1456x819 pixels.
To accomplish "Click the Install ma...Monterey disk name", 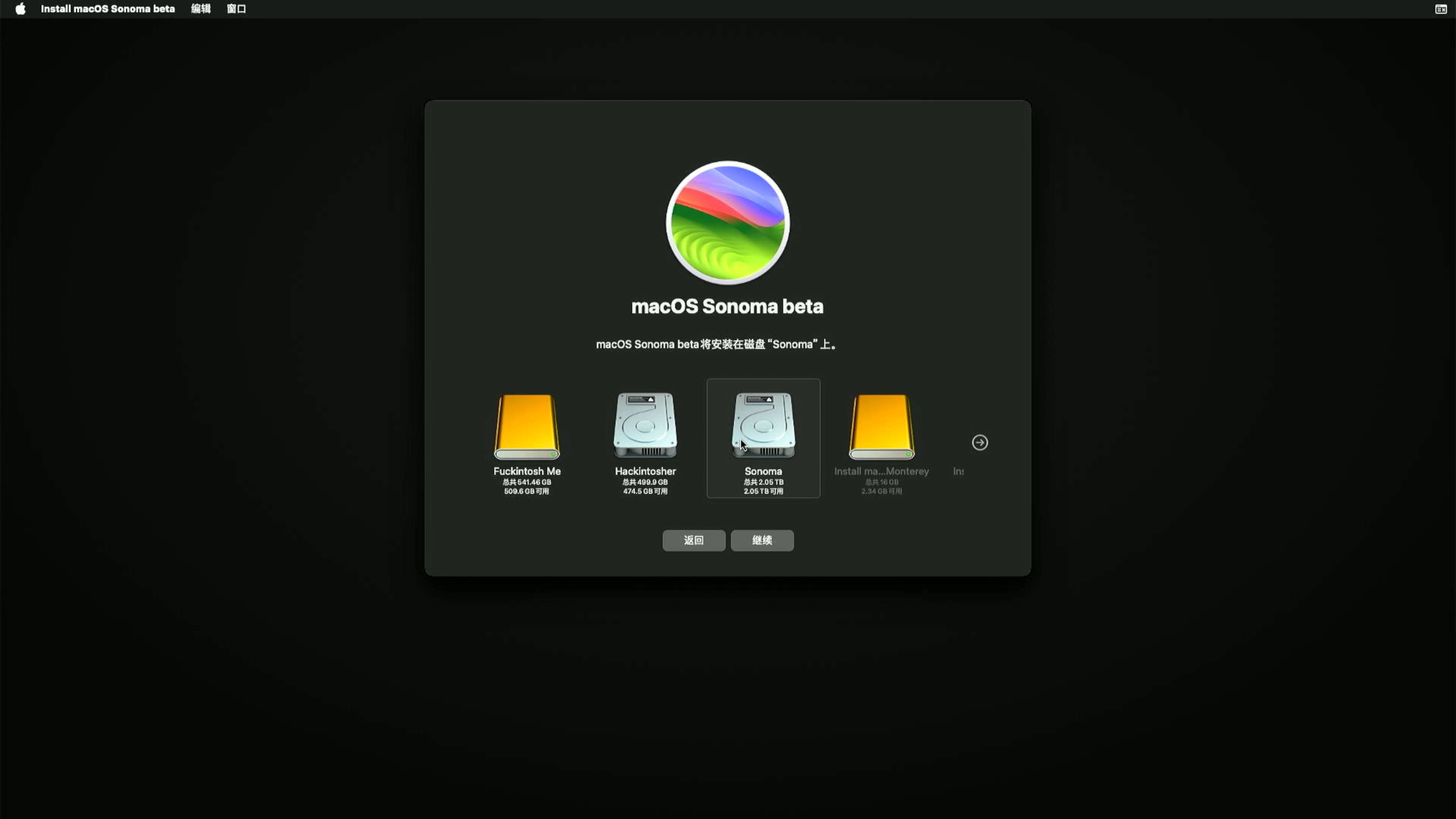I will pyautogui.click(x=881, y=471).
